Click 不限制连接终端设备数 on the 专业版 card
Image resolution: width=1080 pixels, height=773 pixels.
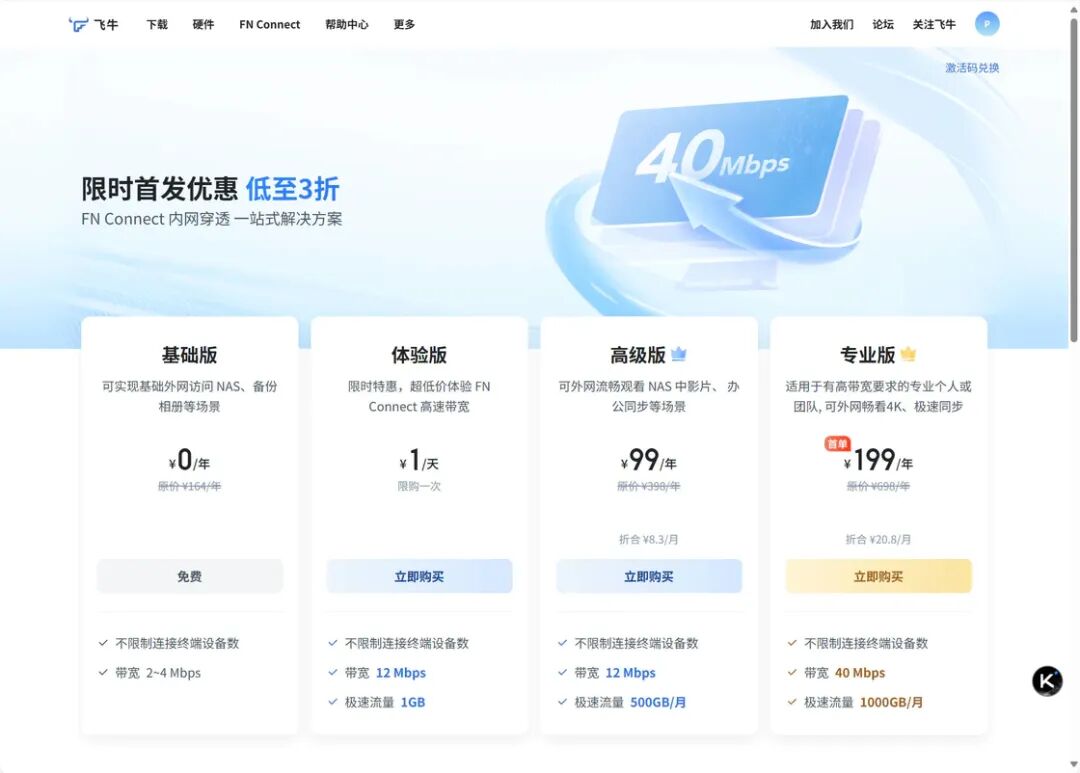point(866,643)
